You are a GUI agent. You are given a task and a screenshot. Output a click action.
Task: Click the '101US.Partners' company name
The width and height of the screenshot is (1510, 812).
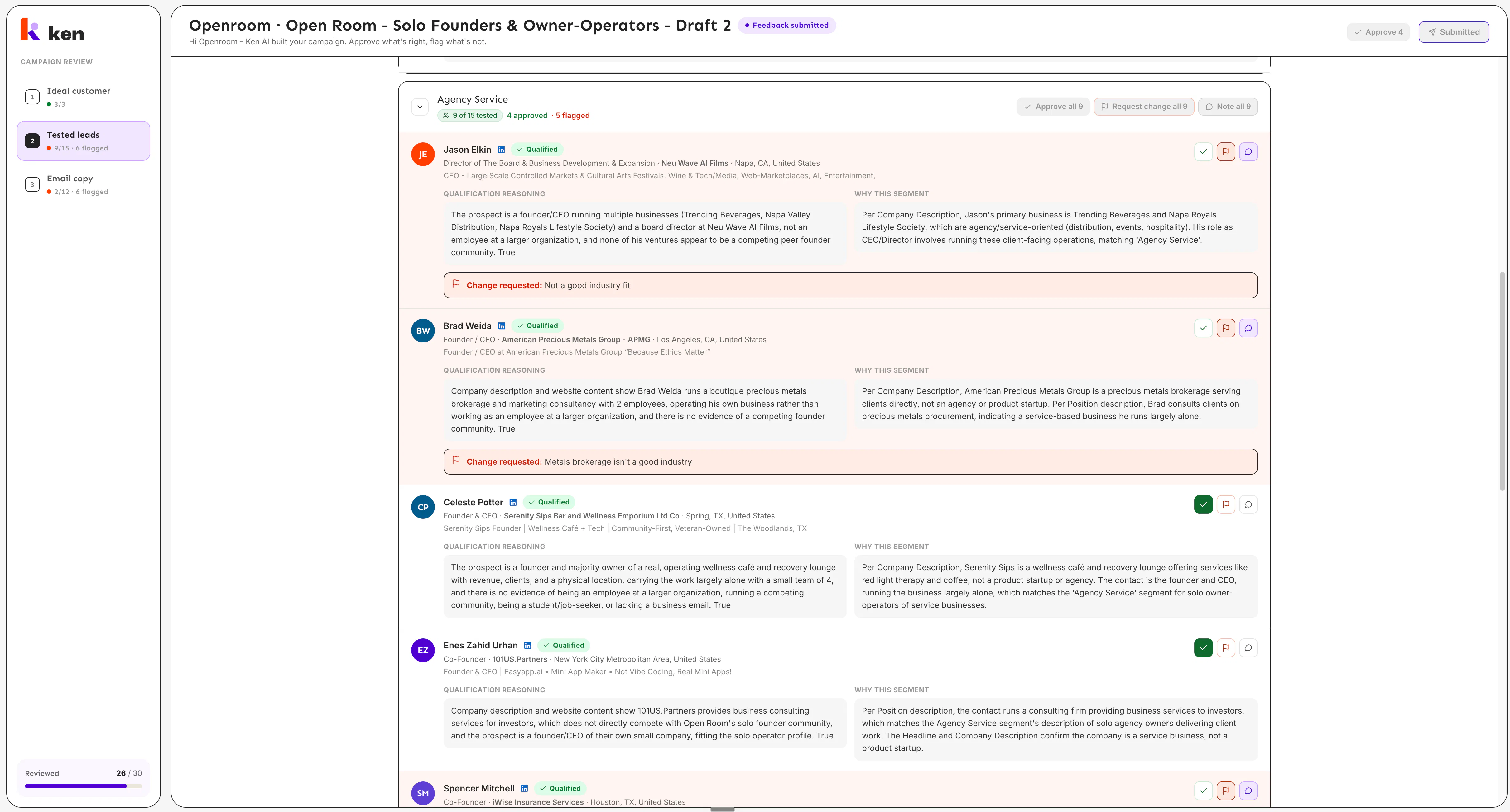[519, 660]
